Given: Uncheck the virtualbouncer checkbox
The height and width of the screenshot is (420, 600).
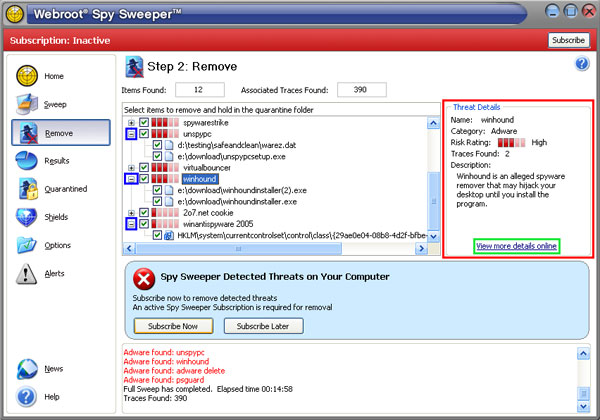Looking at the screenshot, I should [x=144, y=168].
